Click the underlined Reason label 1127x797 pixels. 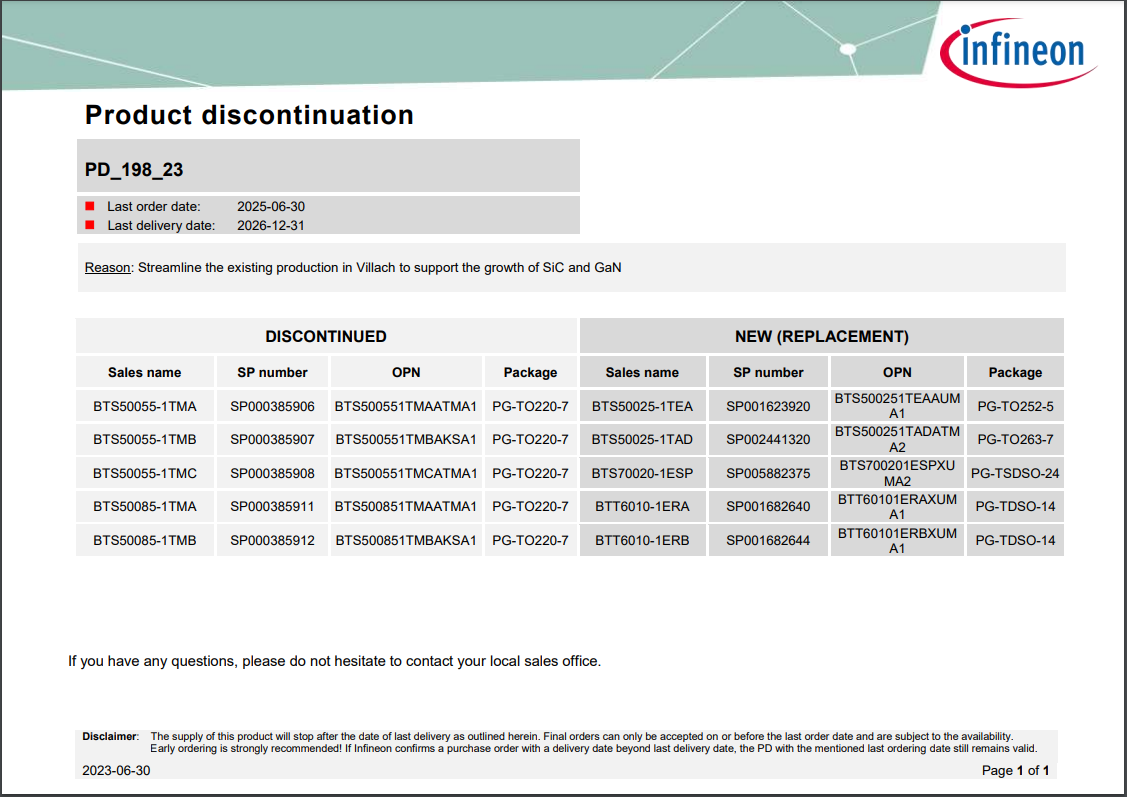[107, 267]
